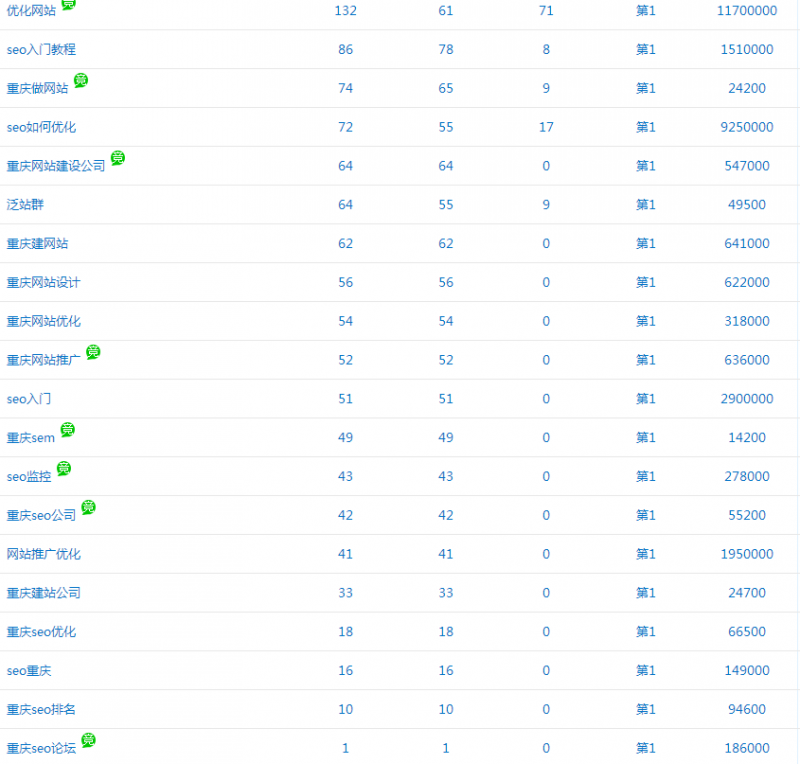Click the green 竞 badge beside 重庆网站推广
This screenshot has height=764, width=800.
[93, 352]
